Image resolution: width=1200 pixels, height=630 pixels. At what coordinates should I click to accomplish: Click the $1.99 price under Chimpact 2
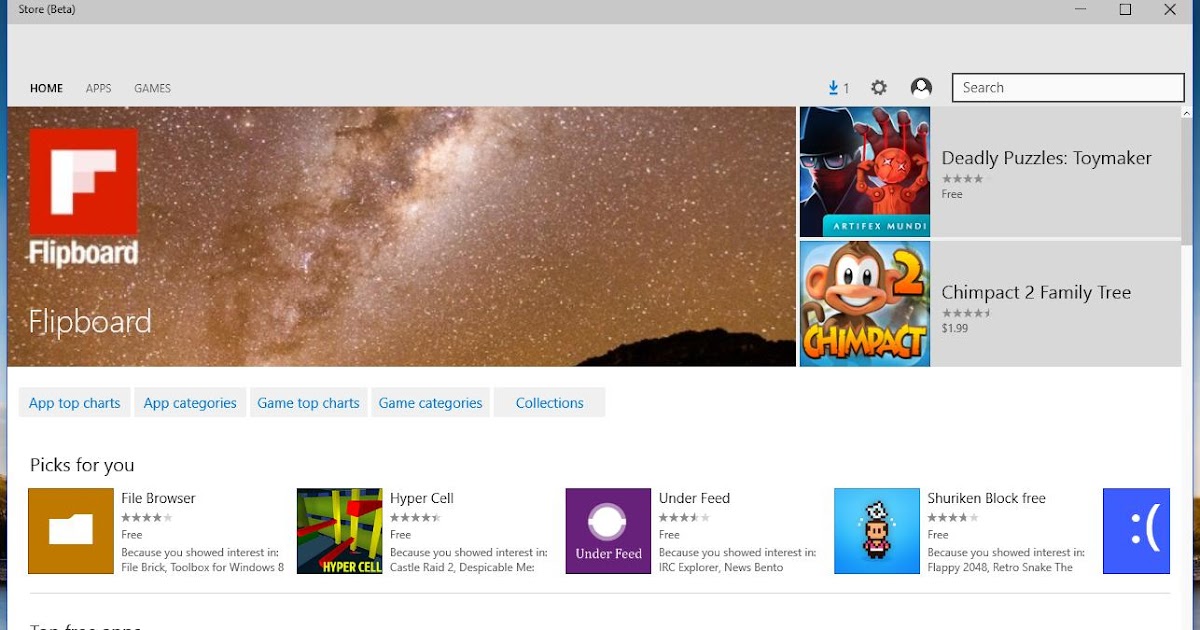954,328
